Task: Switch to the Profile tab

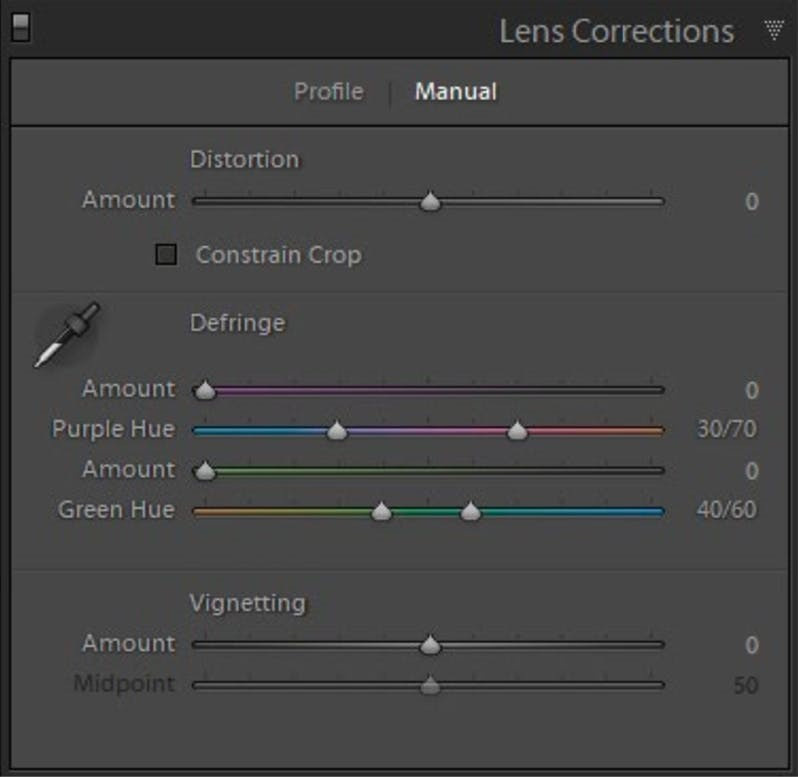Action: pyautogui.click(x=328, y=92)
